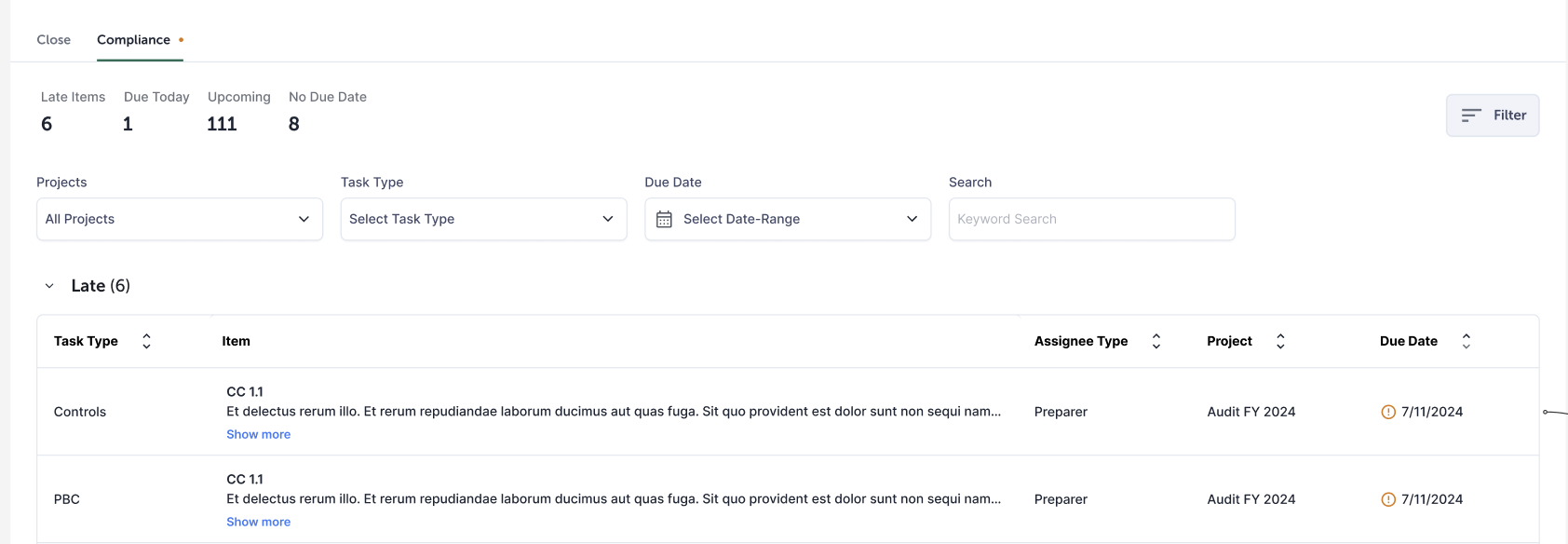Sort by Task Type column arrows
Screen dimensions: 1568x544
[146, 341]
